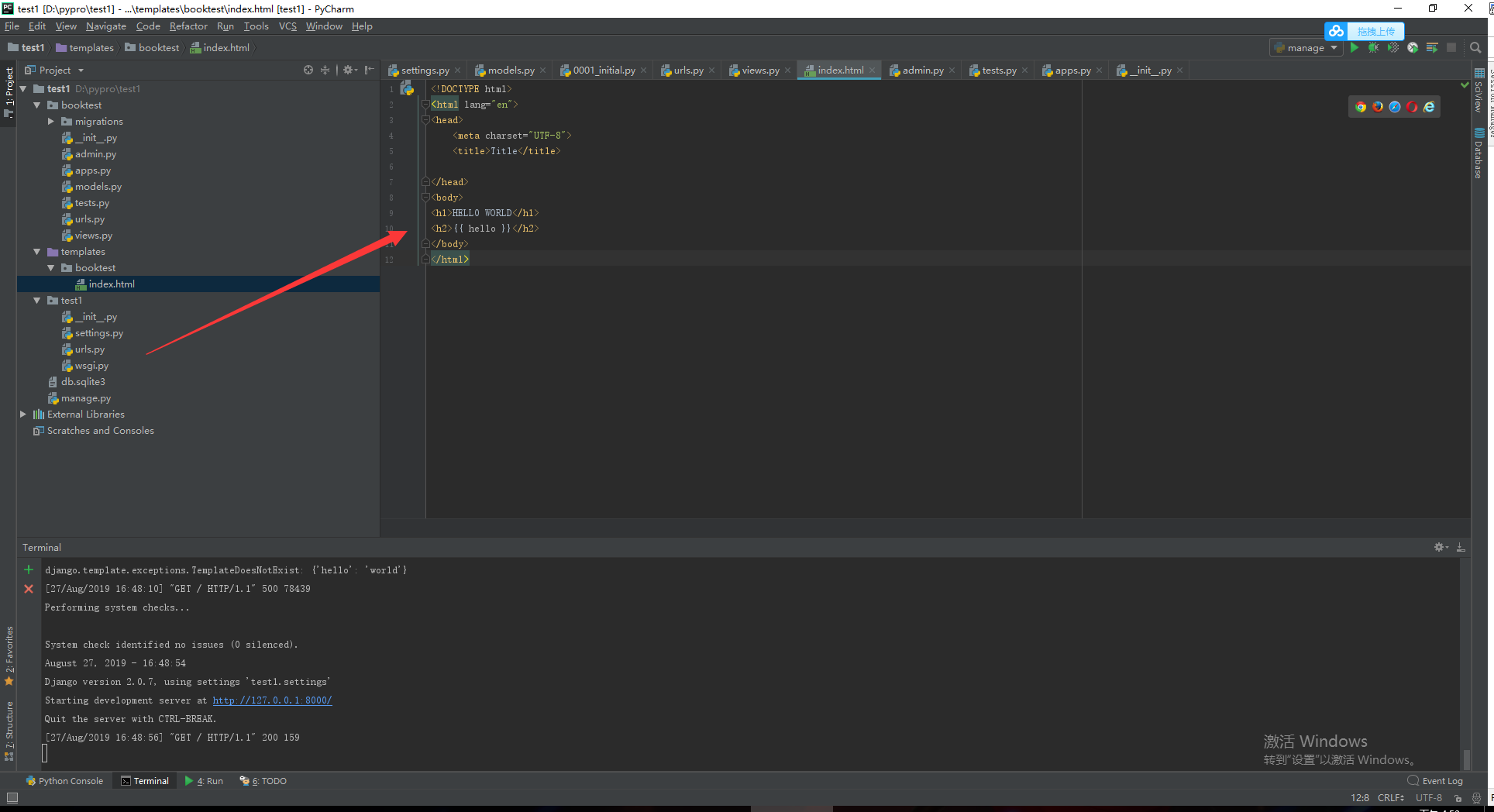Collapse the html tag fold on line 2

click(425, 105)
